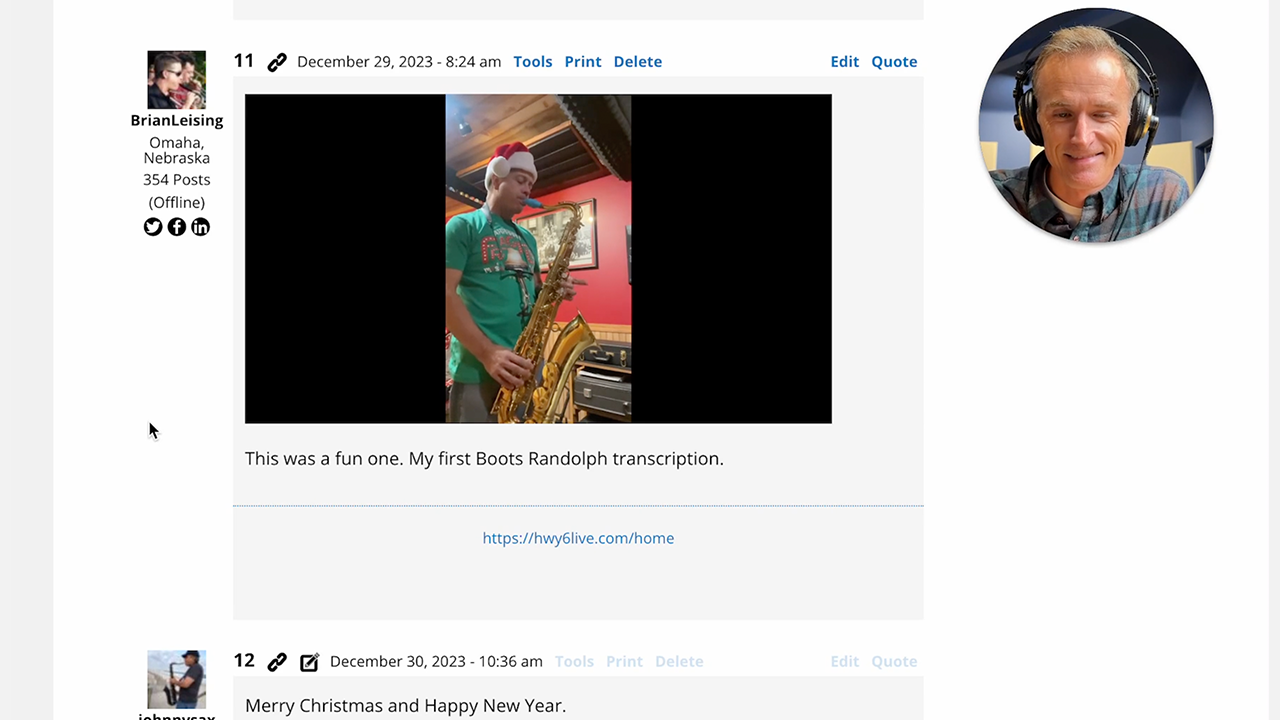Click Print on post 12

click(624, 662)
